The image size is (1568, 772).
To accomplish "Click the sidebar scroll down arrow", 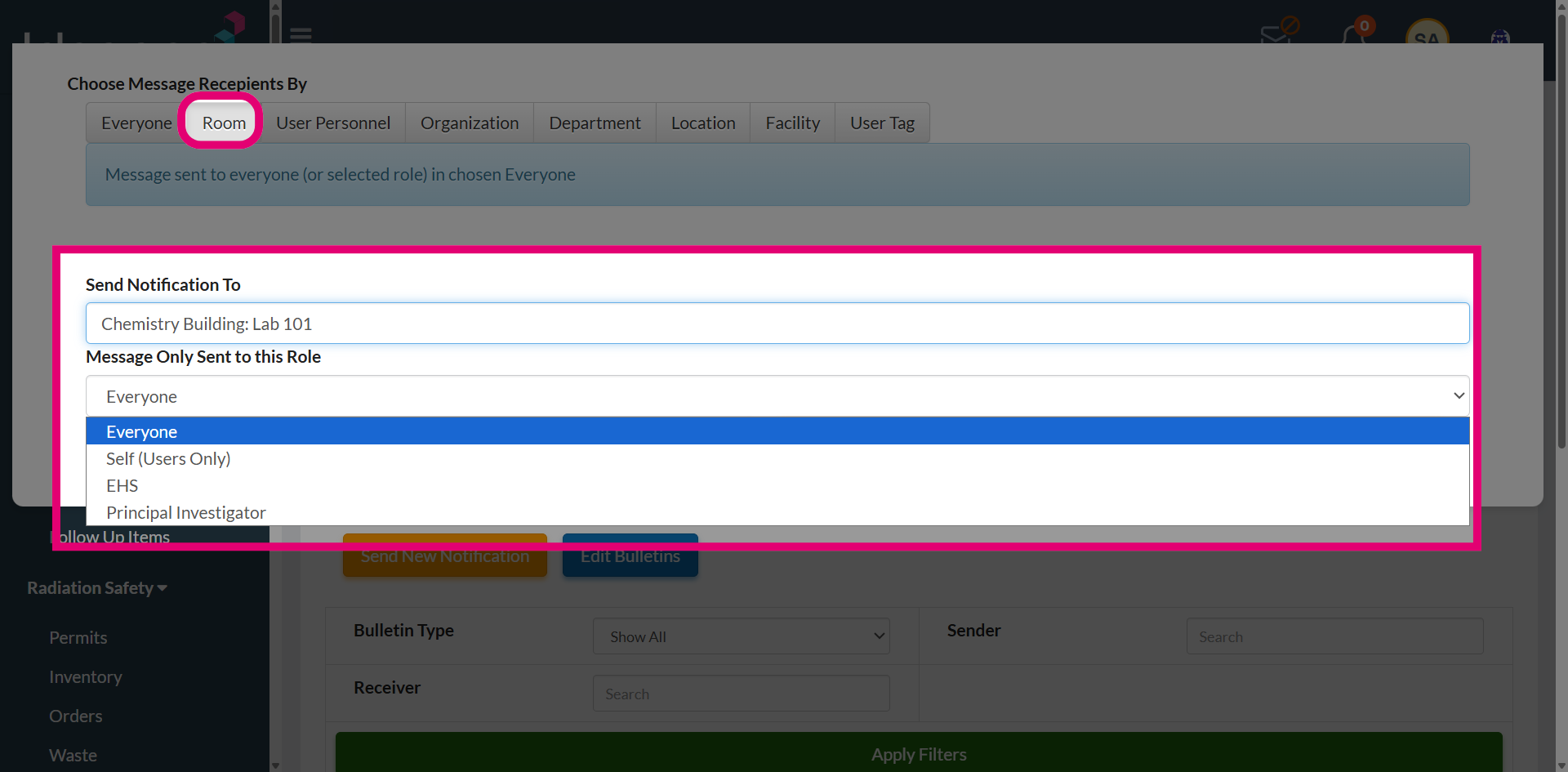I will click(x=275, y=765).
